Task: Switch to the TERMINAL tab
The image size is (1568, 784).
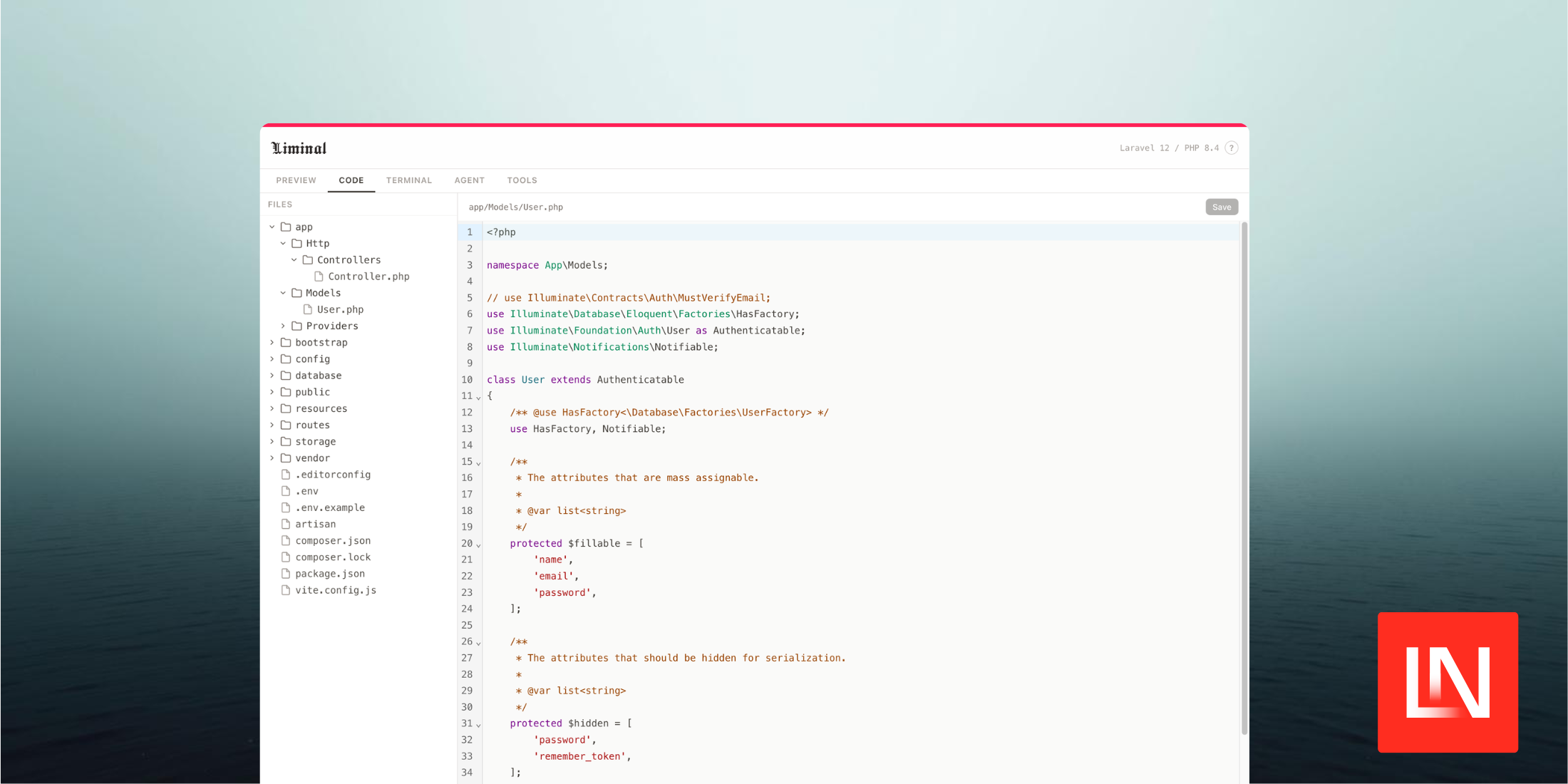Action: click(409, 180)
